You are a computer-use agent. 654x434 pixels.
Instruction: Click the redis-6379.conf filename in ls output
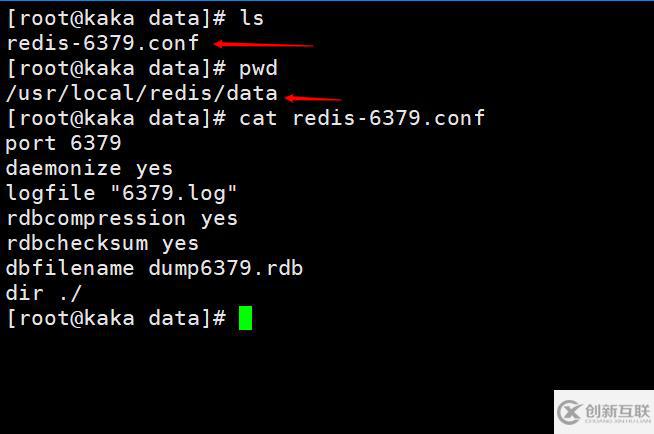click(103, 43)
